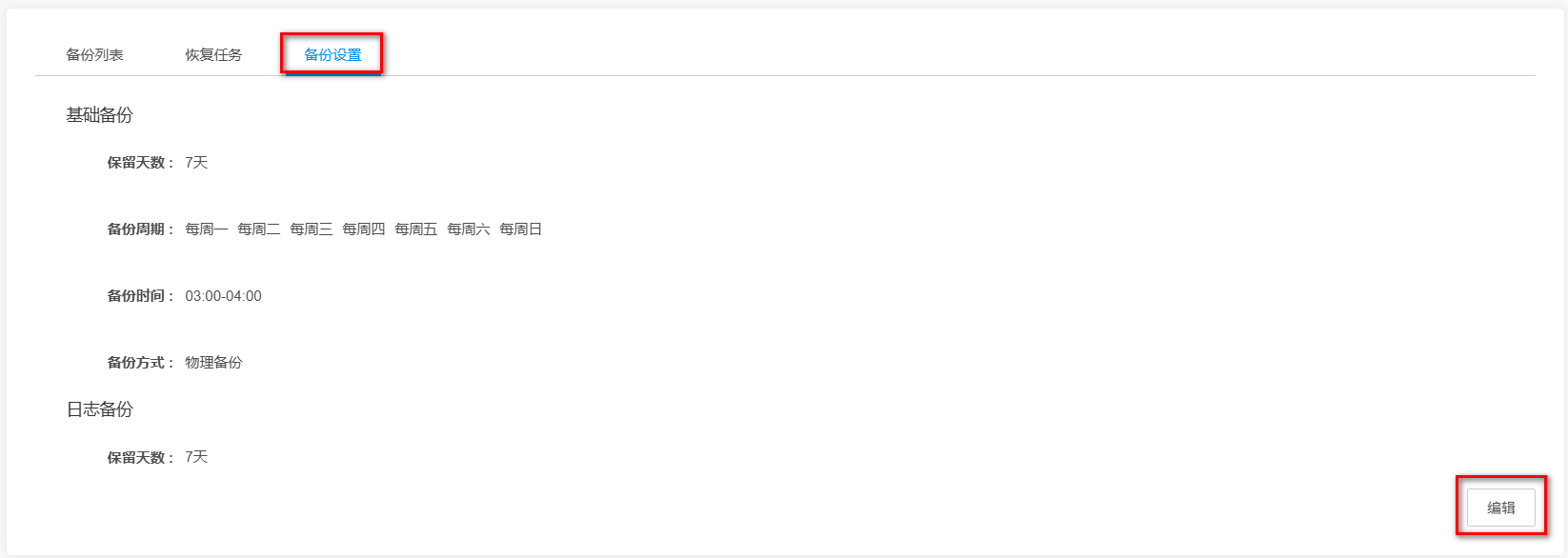Switch to the 恢复任务 tab

pyautogui.click(x=213, y=55)
